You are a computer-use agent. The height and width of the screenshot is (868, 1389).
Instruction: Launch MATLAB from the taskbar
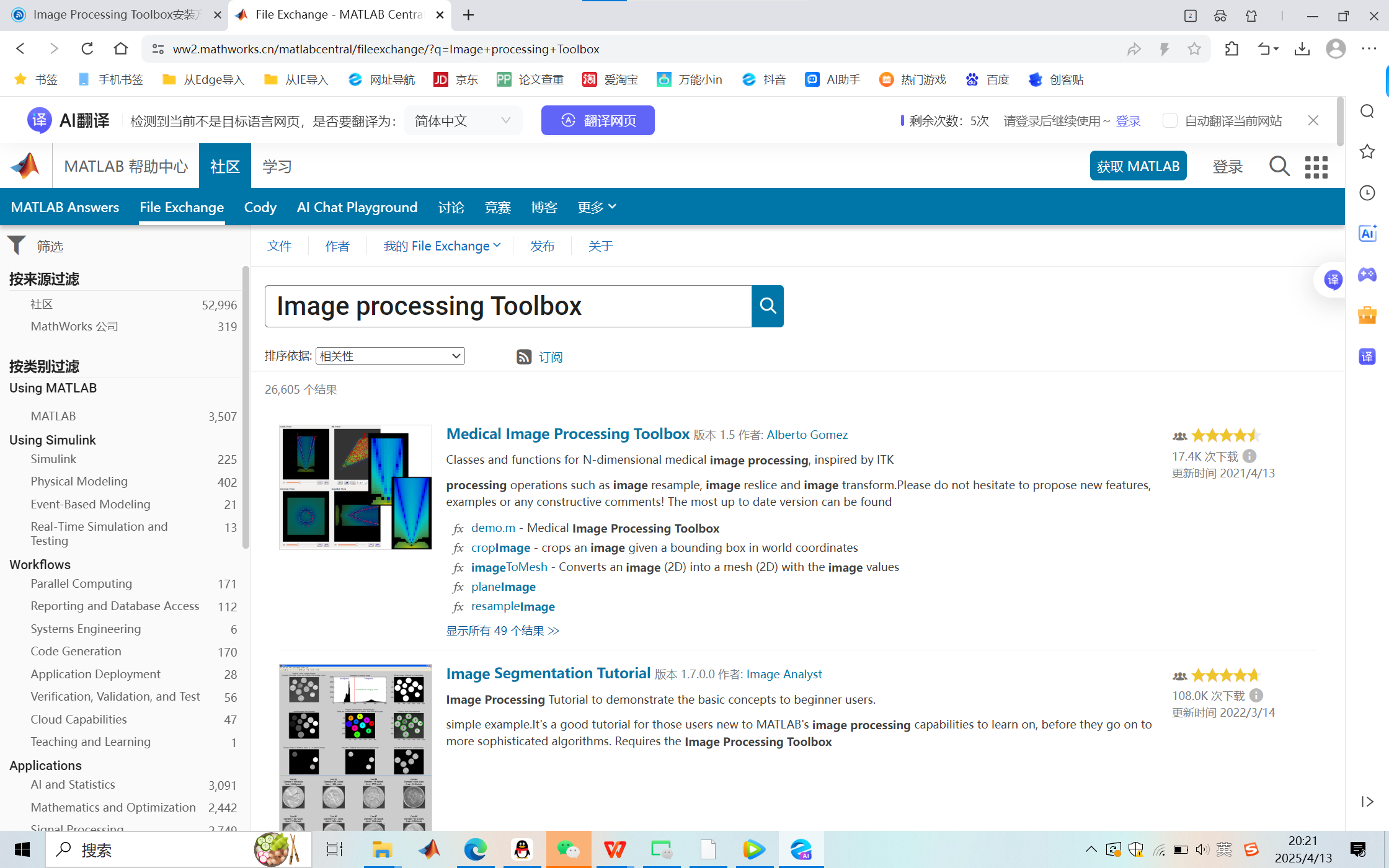pyautogui.click(x=428, y=849)
